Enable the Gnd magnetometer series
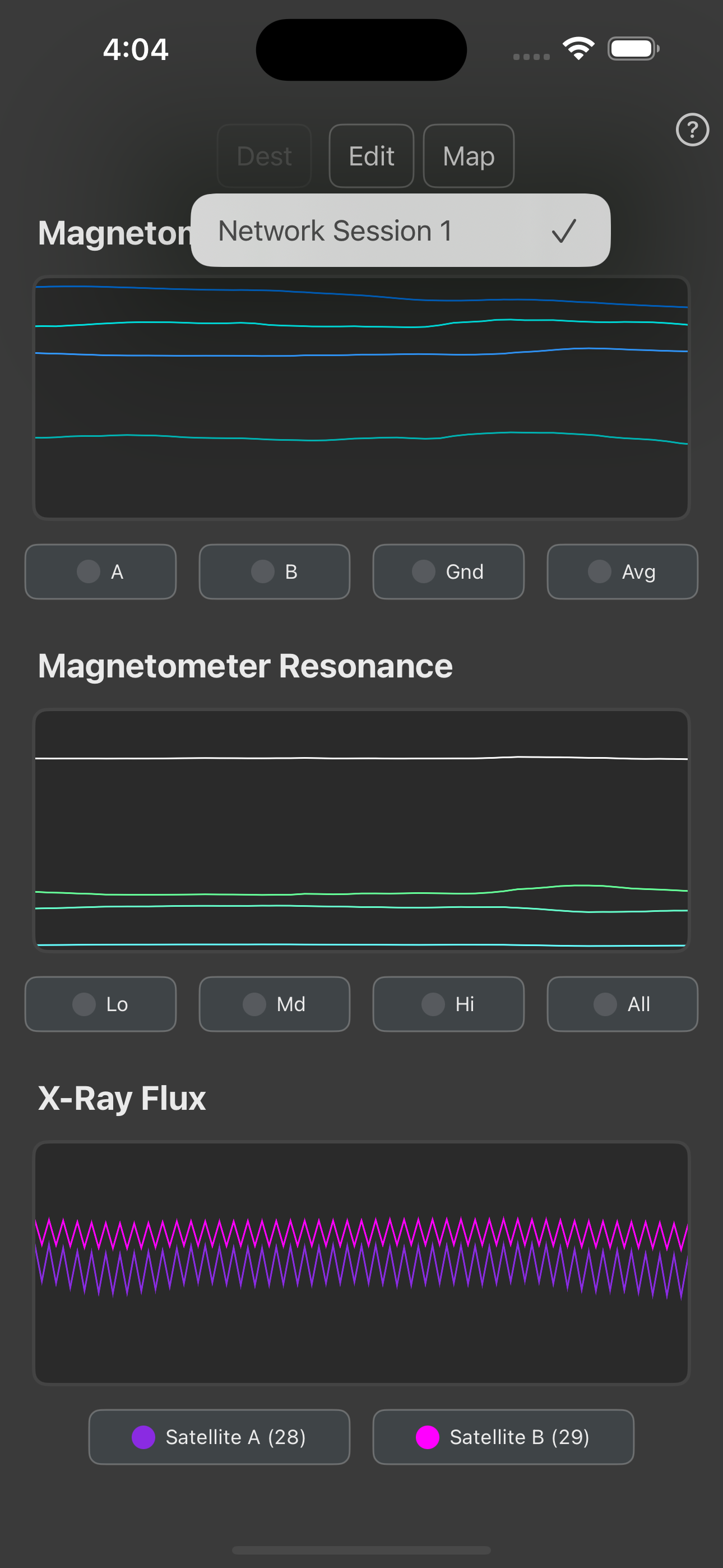Viewport: 723px width, 1568px height. [x=448, y=571]
